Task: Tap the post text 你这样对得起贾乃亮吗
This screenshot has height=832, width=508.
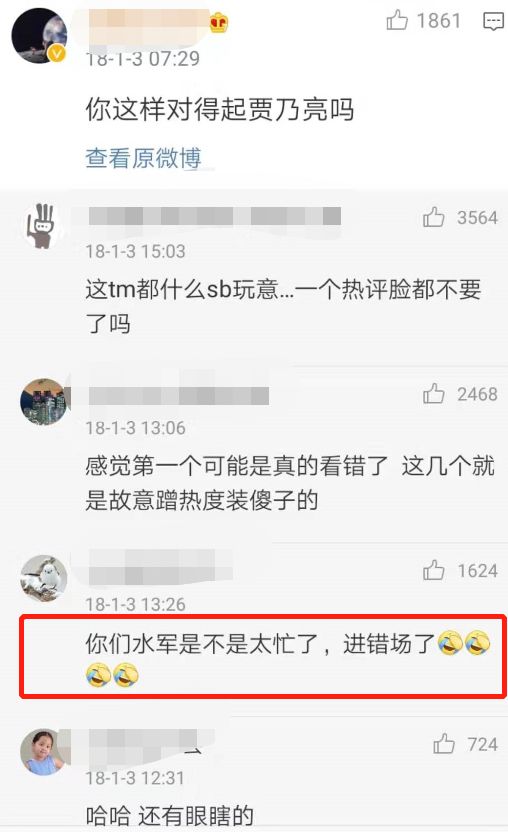Action: coord(219,110)
